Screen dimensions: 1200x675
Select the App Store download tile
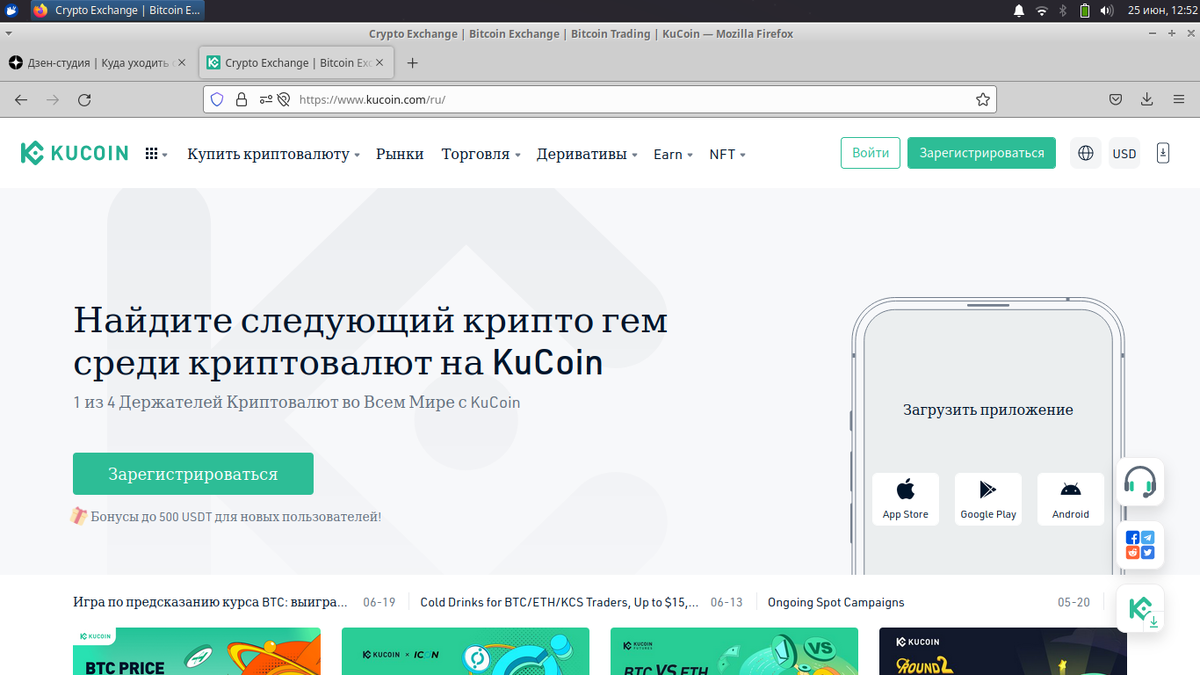[x=905, y=498]
